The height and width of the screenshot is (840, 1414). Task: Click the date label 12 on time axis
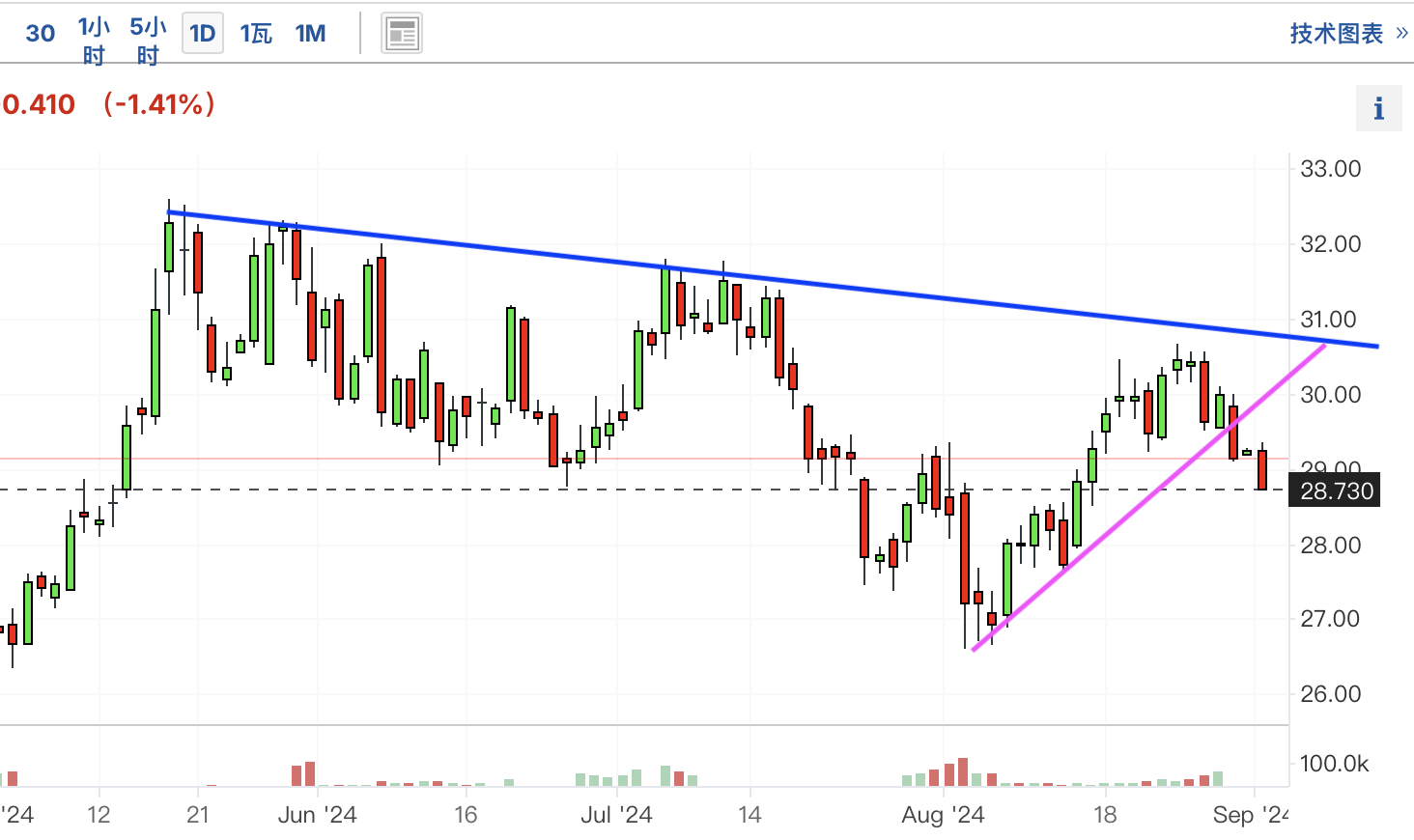[x=99, y=815]
